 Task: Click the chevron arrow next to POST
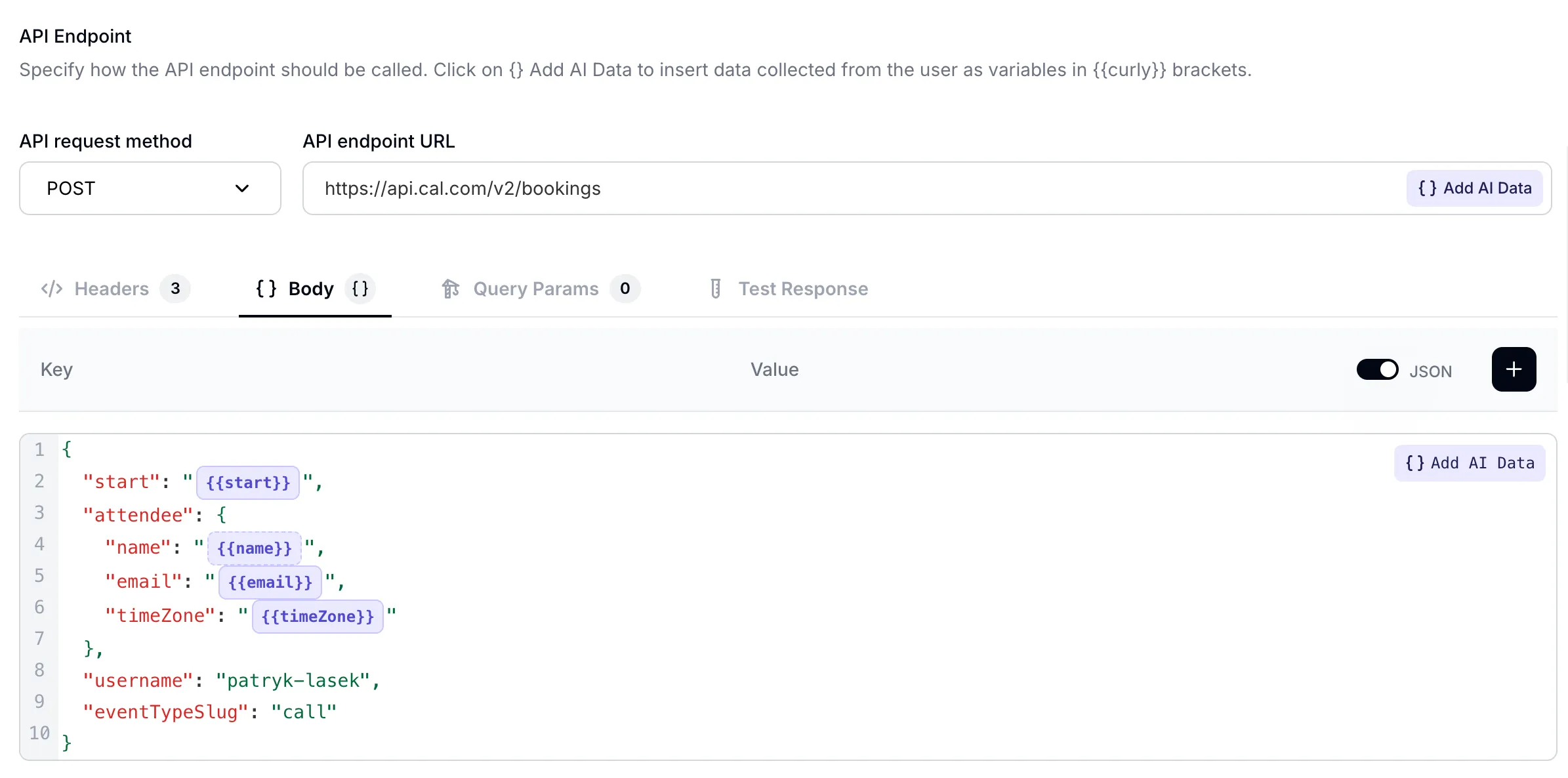pyautogui.click(x=242, y=189)
